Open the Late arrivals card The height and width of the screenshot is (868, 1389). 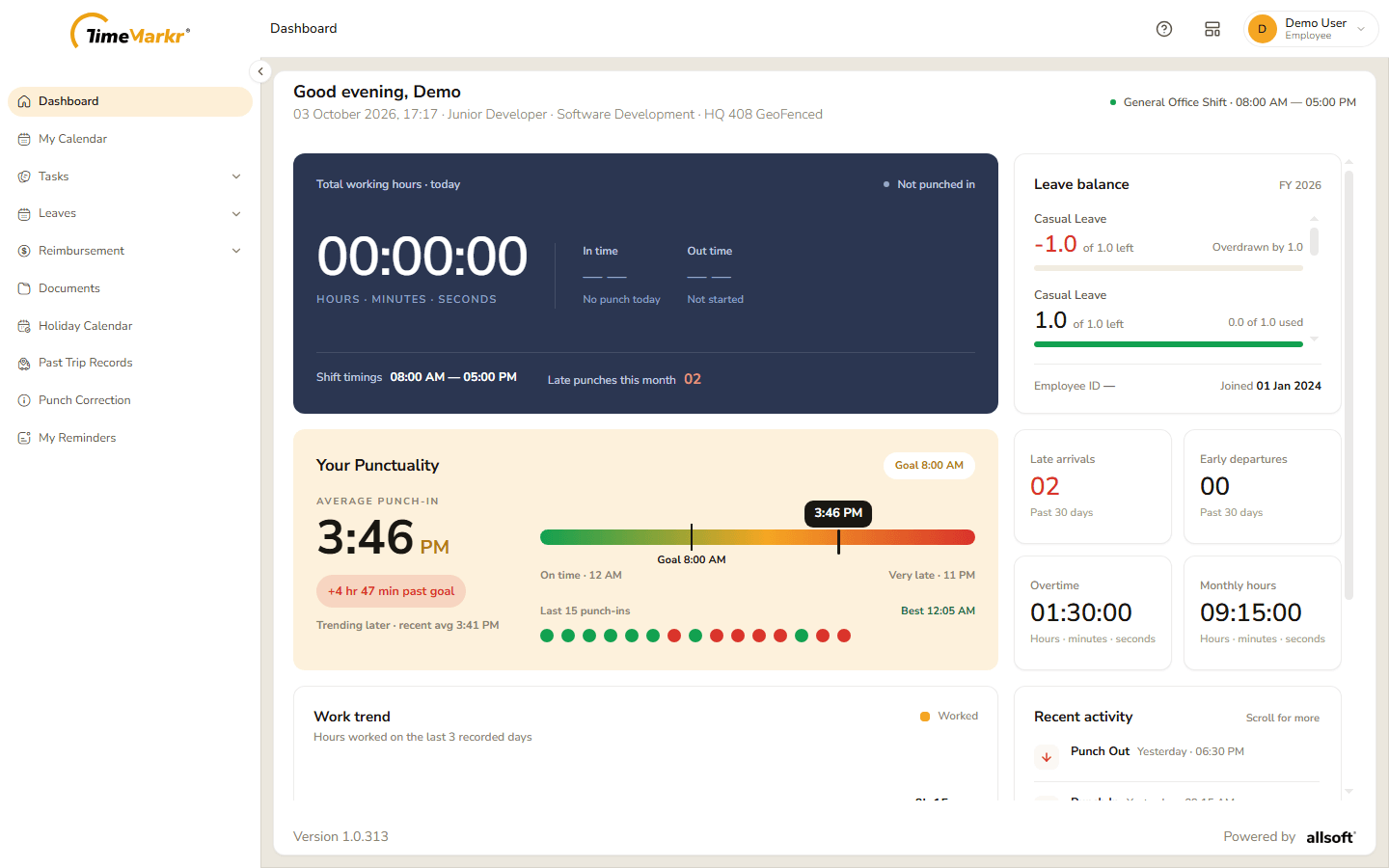tap(1093, 487)
